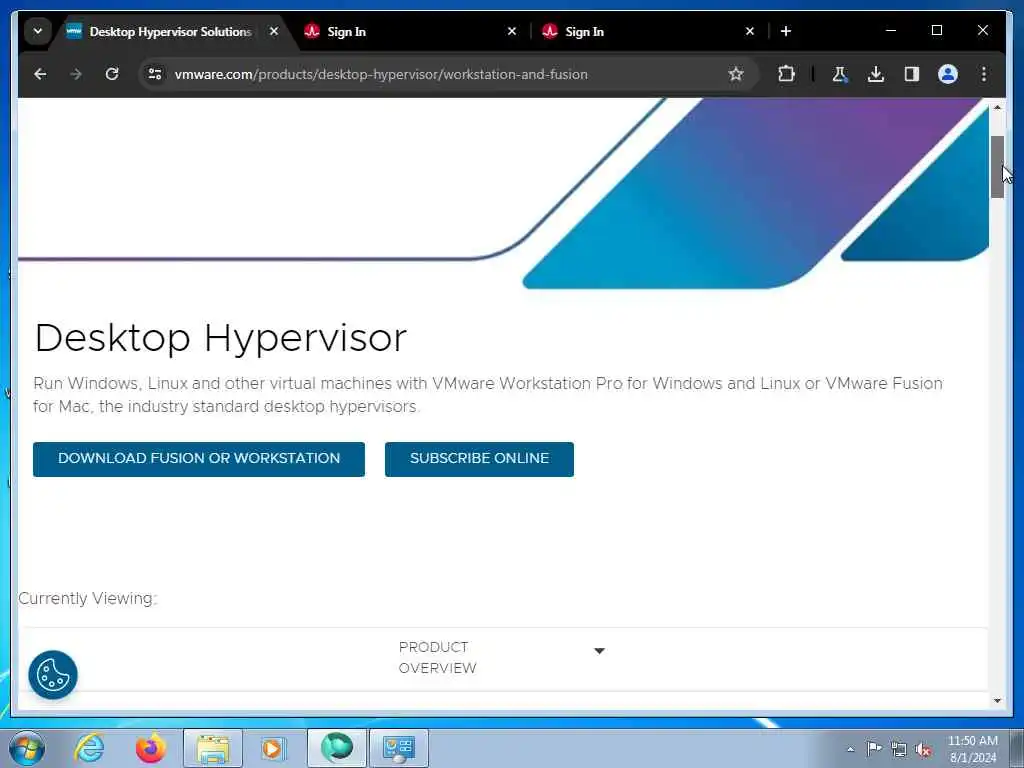Open the Extensions puzzle icon
1024x768 pixels.
point(786,74)
